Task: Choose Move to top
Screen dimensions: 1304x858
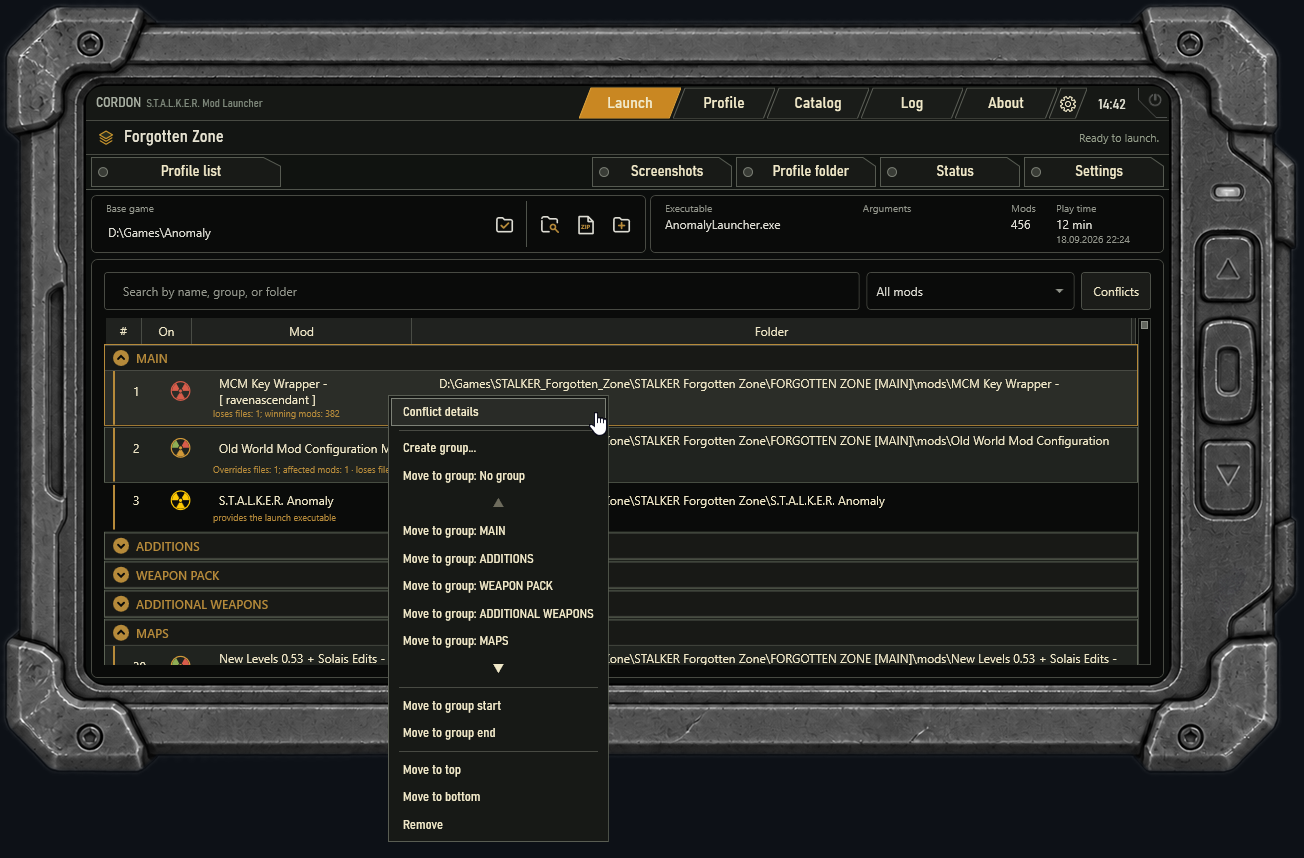Action: click(498, 770)
